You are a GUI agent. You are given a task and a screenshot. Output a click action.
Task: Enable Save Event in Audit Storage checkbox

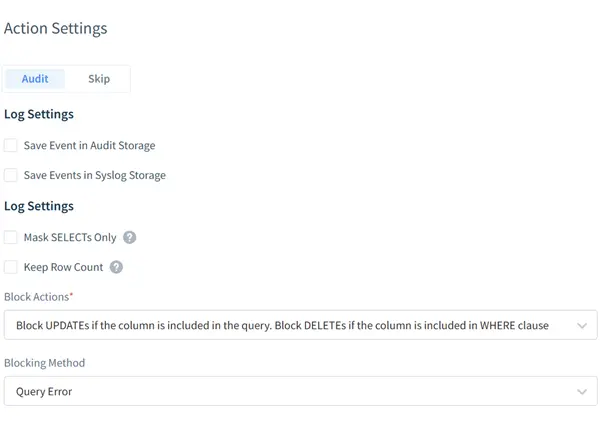[x=10, y=145]
